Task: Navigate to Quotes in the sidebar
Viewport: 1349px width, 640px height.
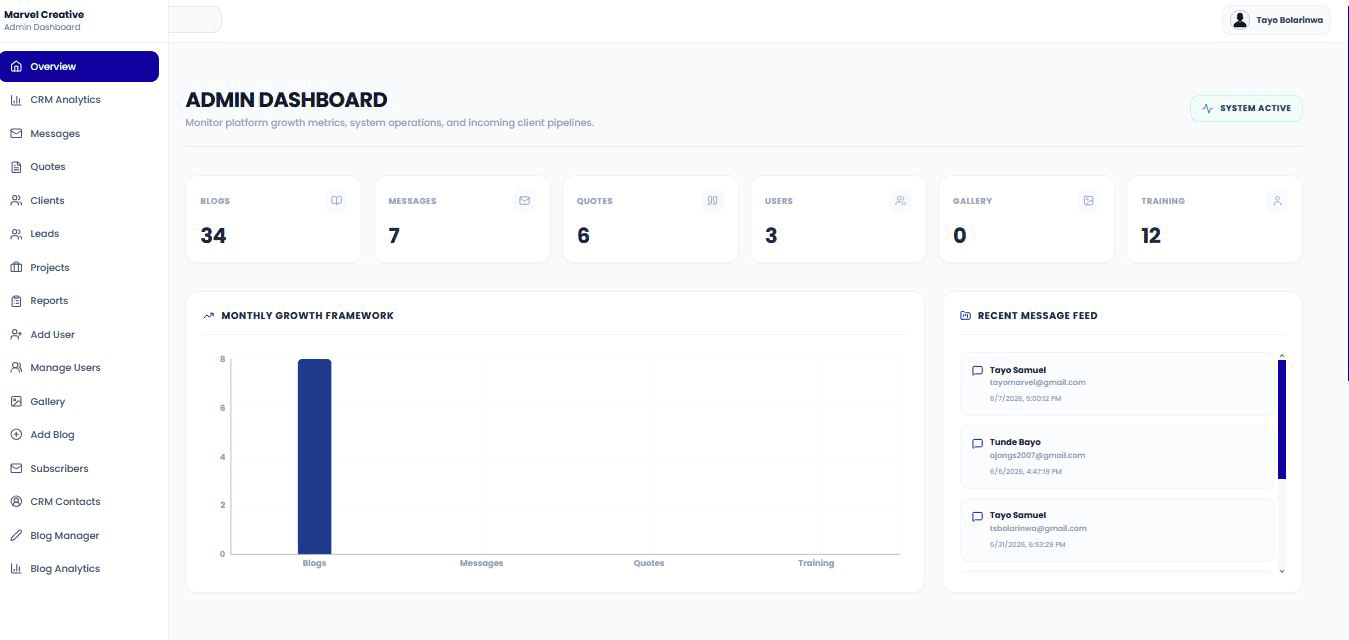Action: pos(79,167)
